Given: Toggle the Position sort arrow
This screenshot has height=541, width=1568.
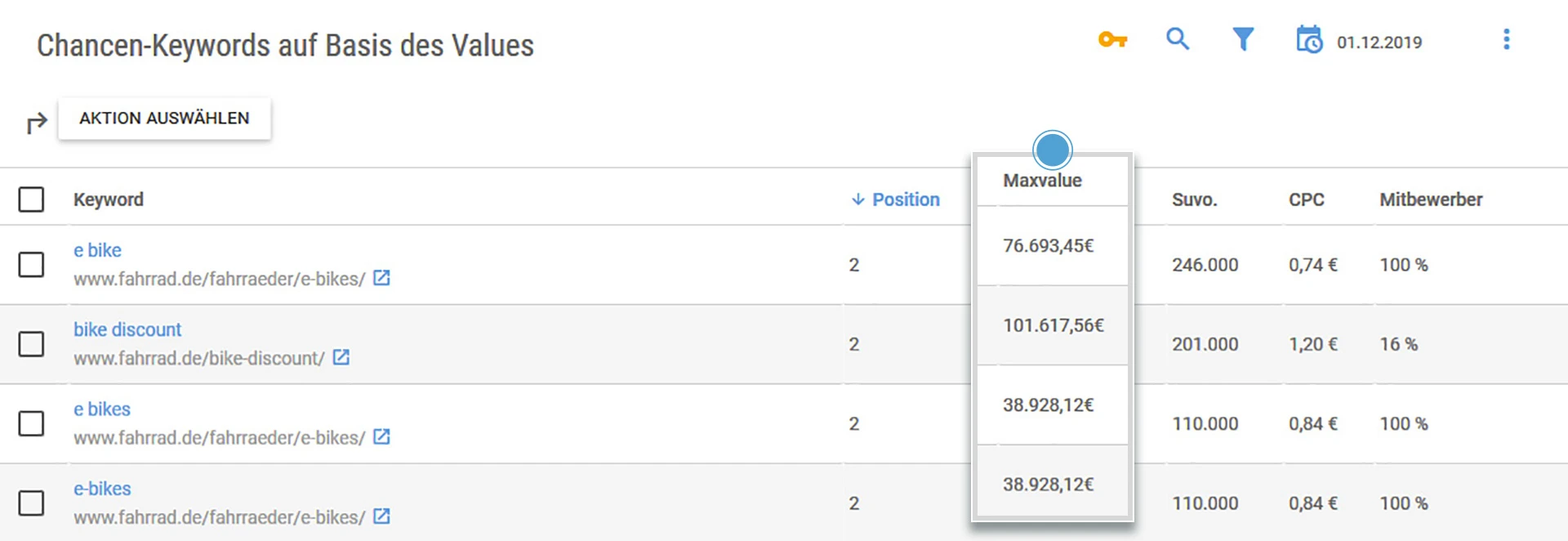Looking at the screenshot, I should [x=857, y=199].
